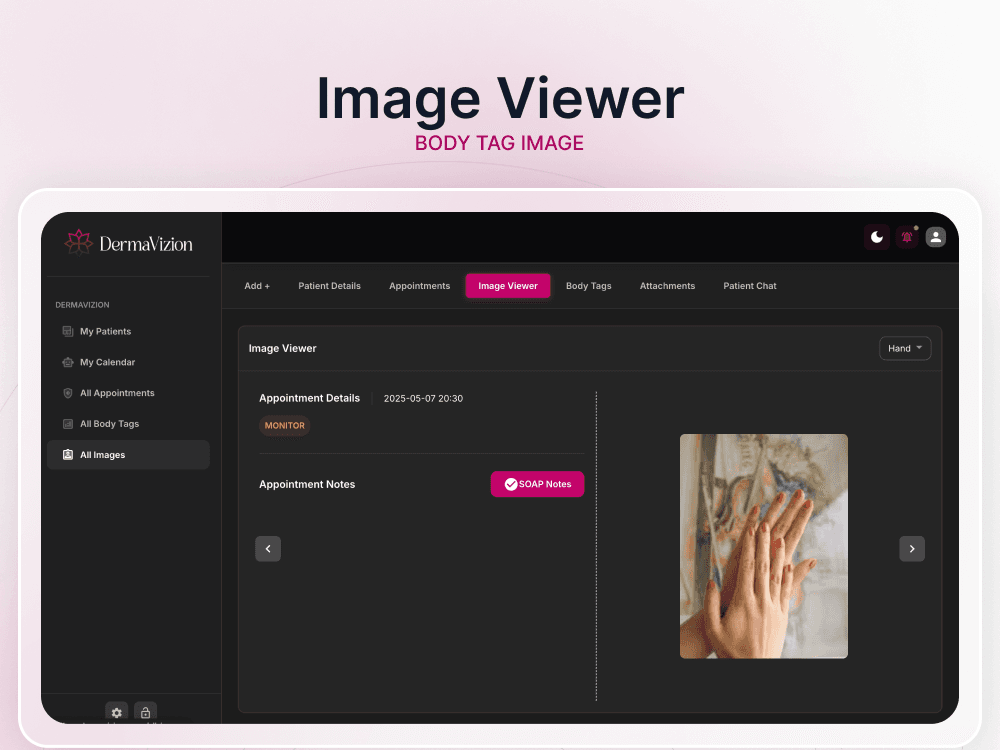Open My Patients in sidebar
The image size is (1000, 750).
pyautogui.click(x=128, y=331)
